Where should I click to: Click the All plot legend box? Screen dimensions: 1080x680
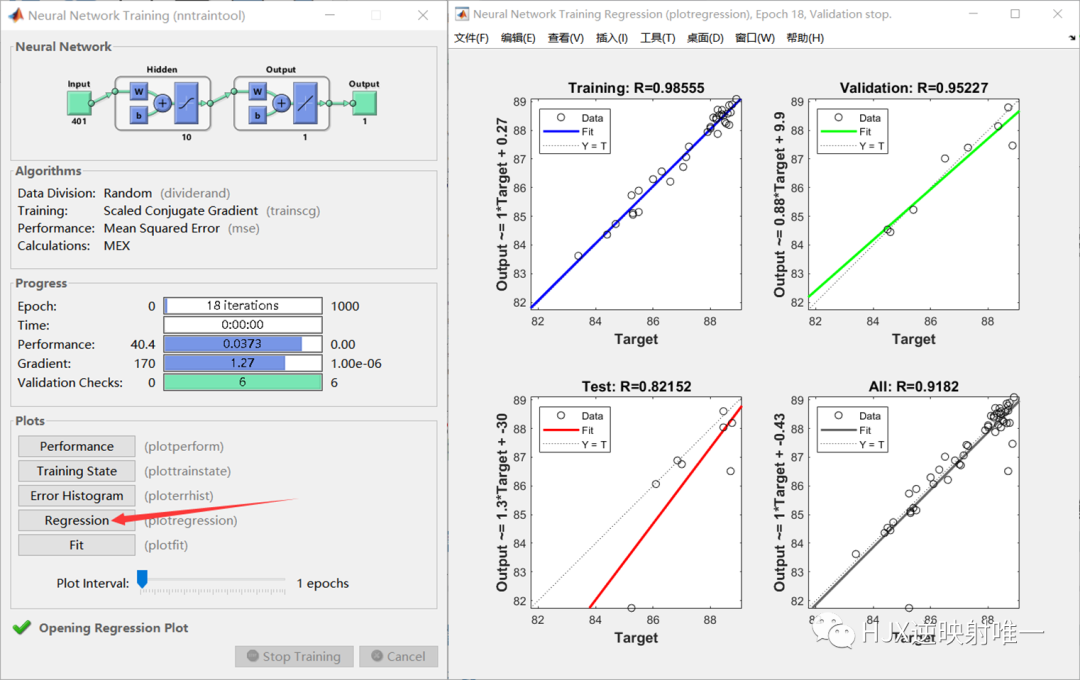[852, 429]
